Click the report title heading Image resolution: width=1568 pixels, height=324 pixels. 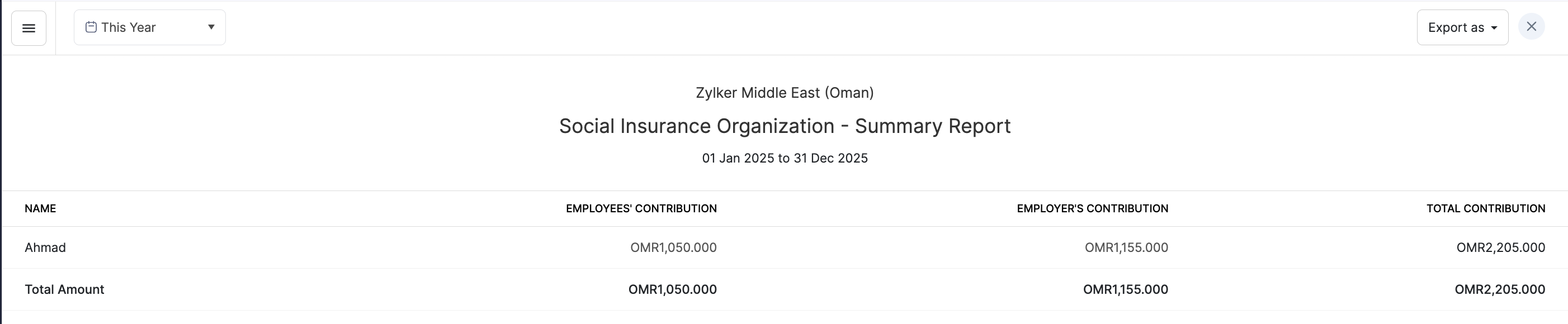pyautogui.click(x=785, y=126)
